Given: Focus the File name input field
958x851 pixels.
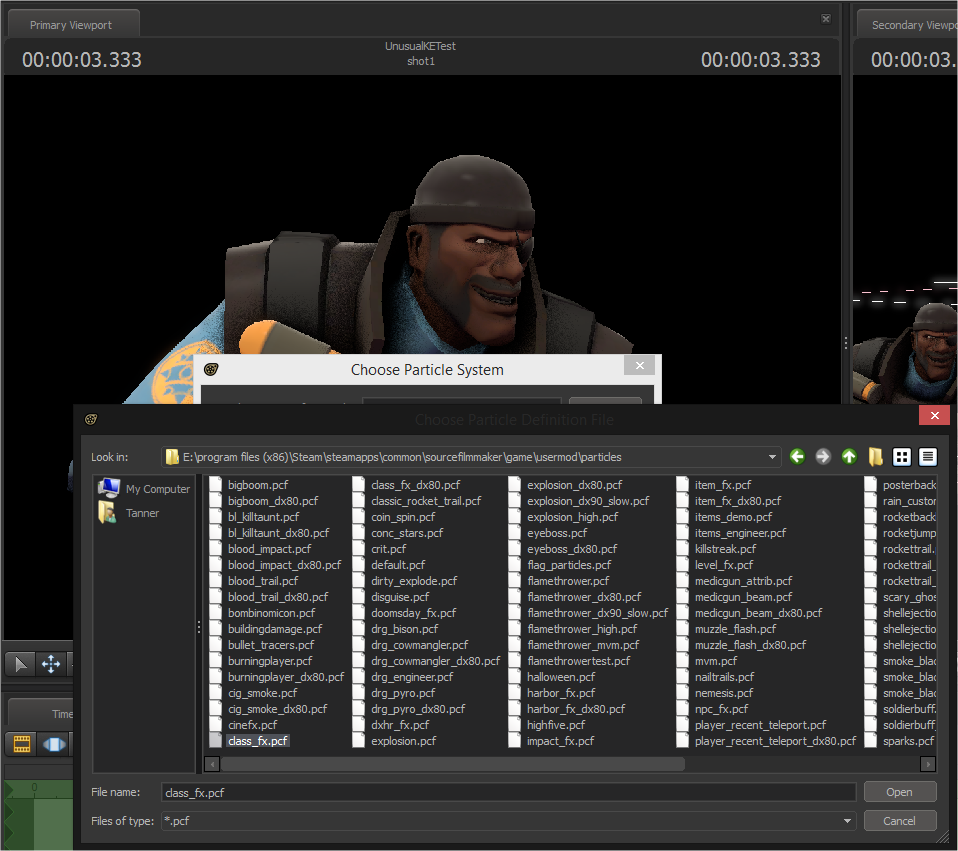Looking at the screenshot, I should tap(508, 792).
